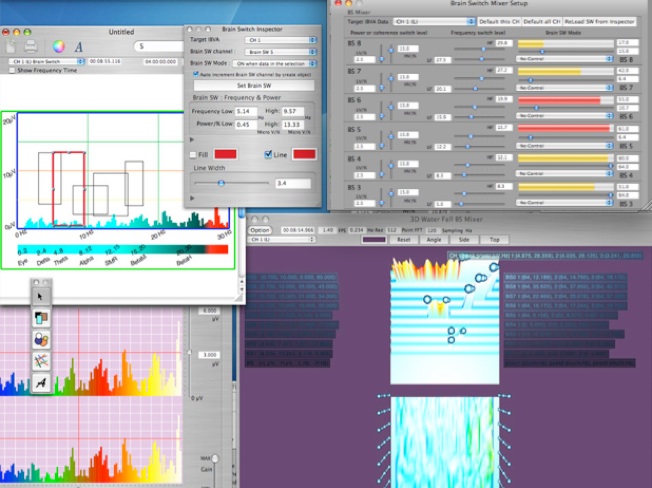The image size is (652, 488).
Task: Click the new document icon
Action: click(9, 46)
